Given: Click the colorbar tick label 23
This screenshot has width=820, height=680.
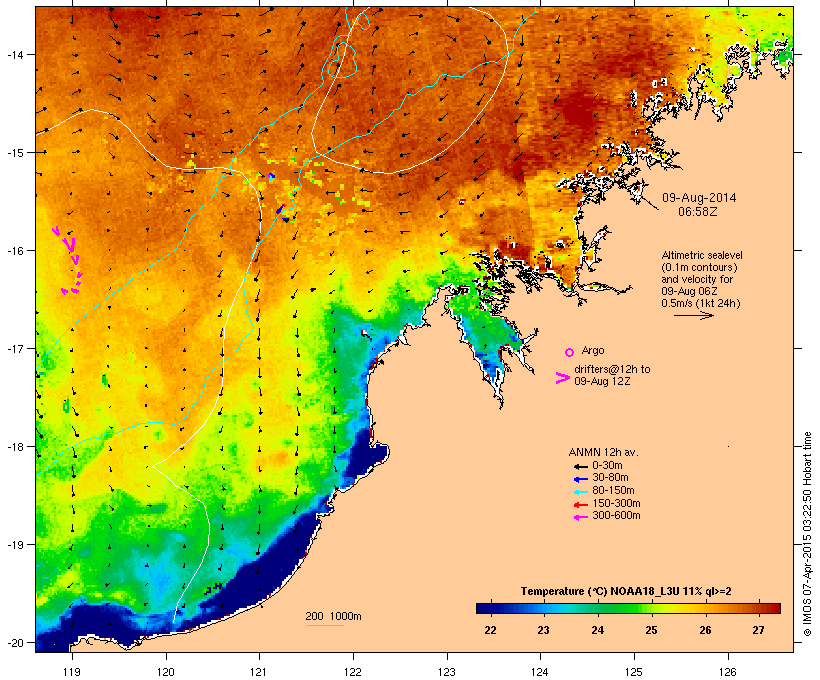Looking at the screenshot, I should coord(543,630).
